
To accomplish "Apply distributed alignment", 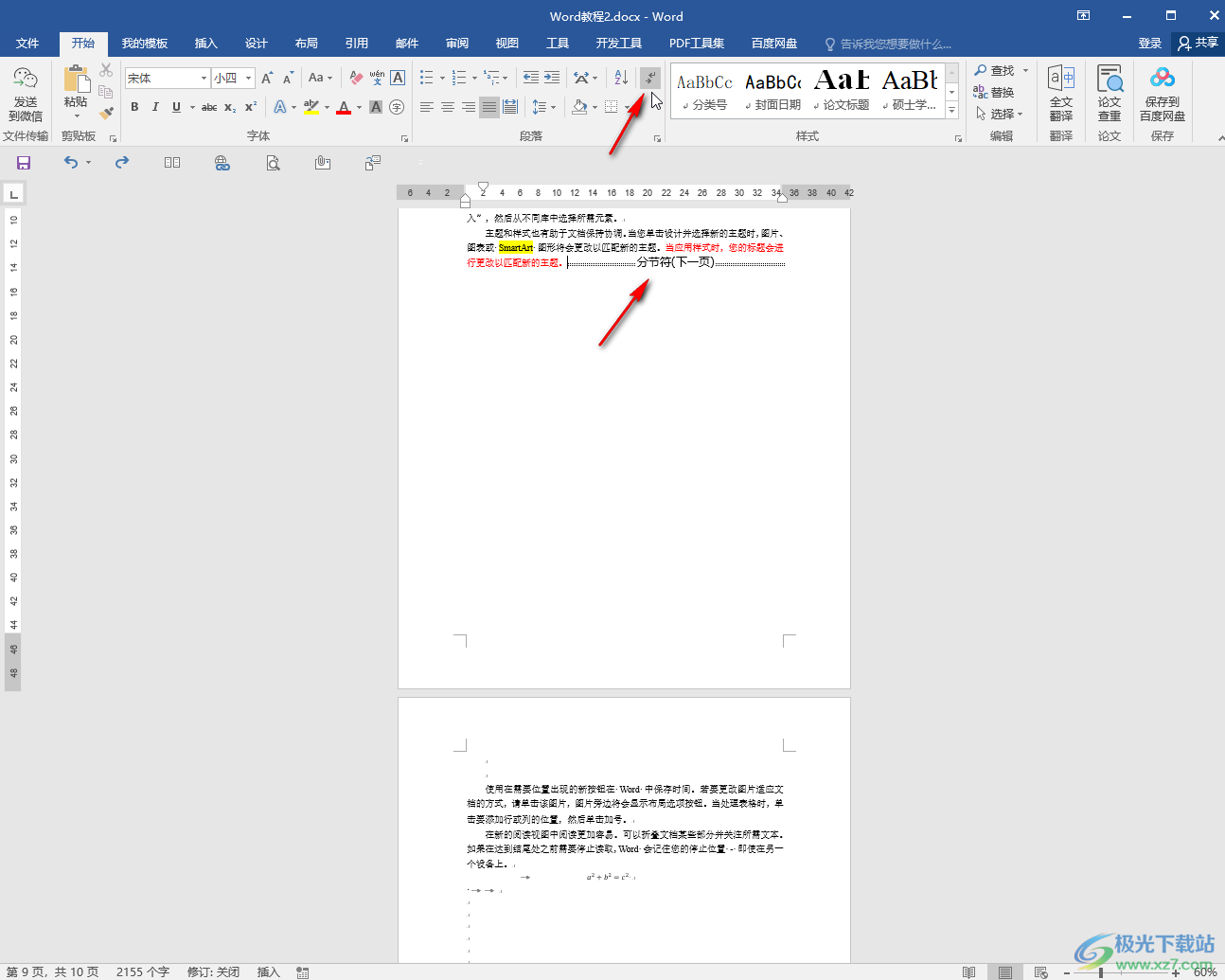I will [x=510, y=107].
